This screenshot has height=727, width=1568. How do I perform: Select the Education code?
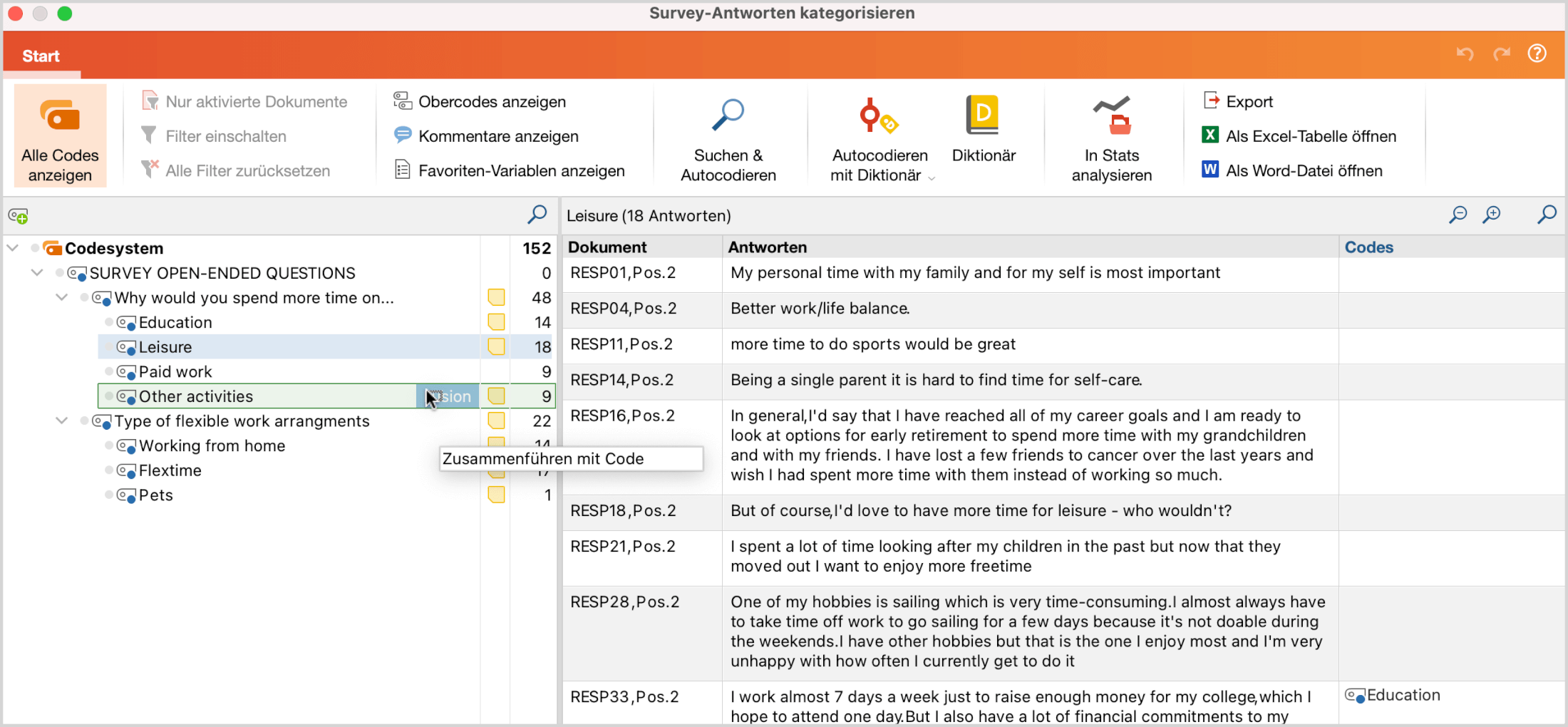pos(175,322)
